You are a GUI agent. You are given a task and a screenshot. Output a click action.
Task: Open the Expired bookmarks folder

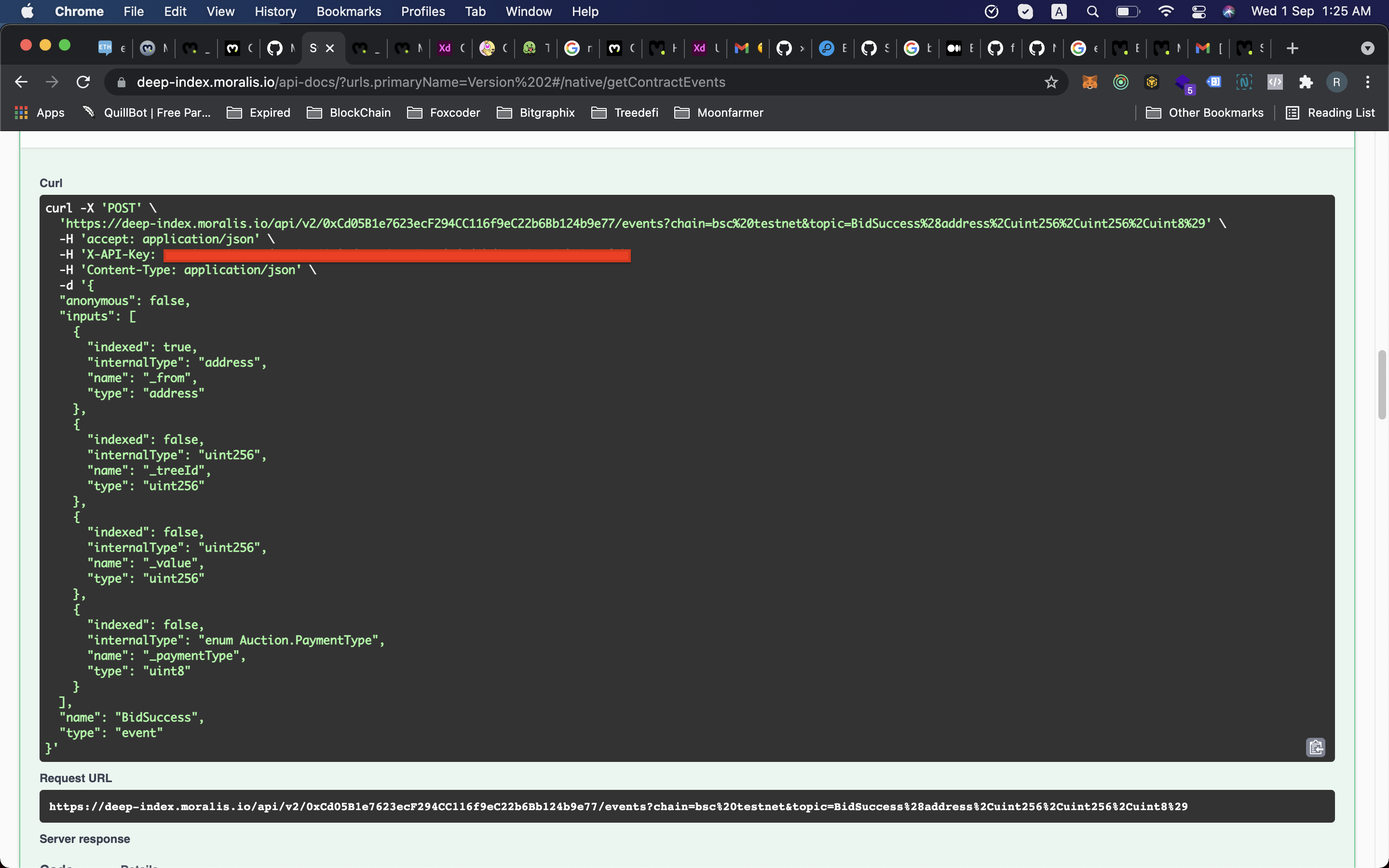259,112
